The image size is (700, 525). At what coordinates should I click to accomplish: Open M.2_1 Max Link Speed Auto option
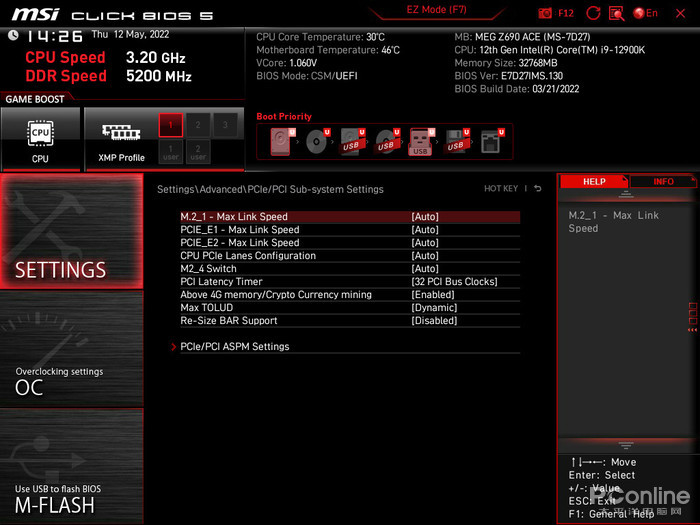(x=425, y=217)
